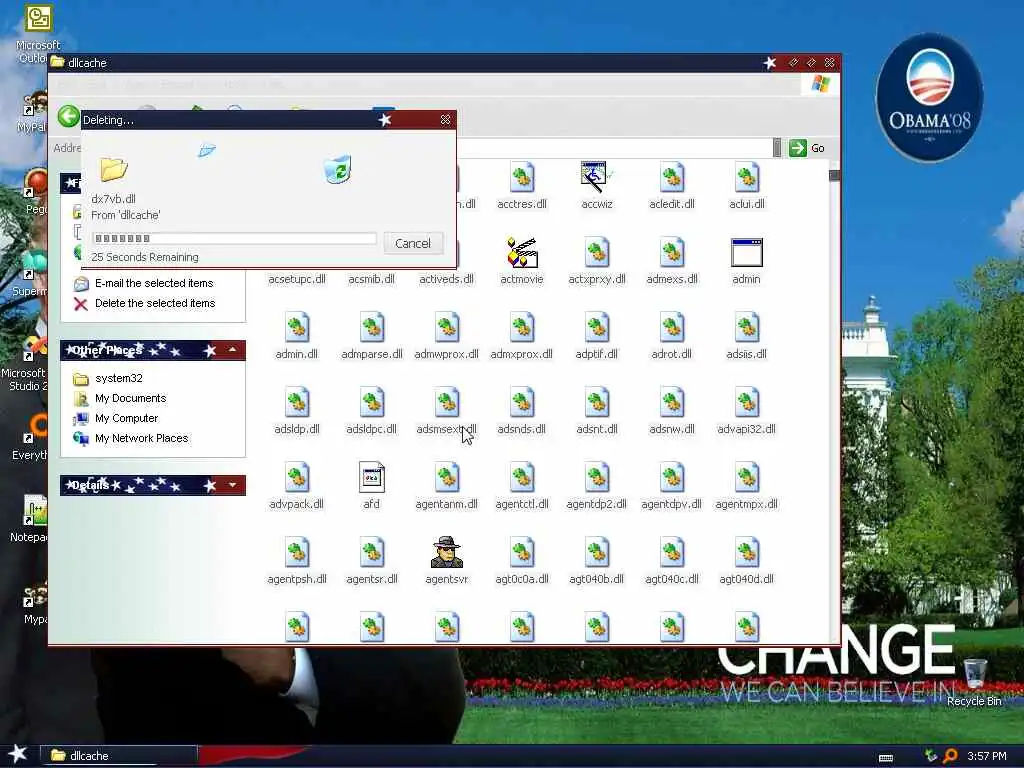Screen dimensions: 1024x768
Task: Click the dllcache taskbar button
Action: point(119,756)
